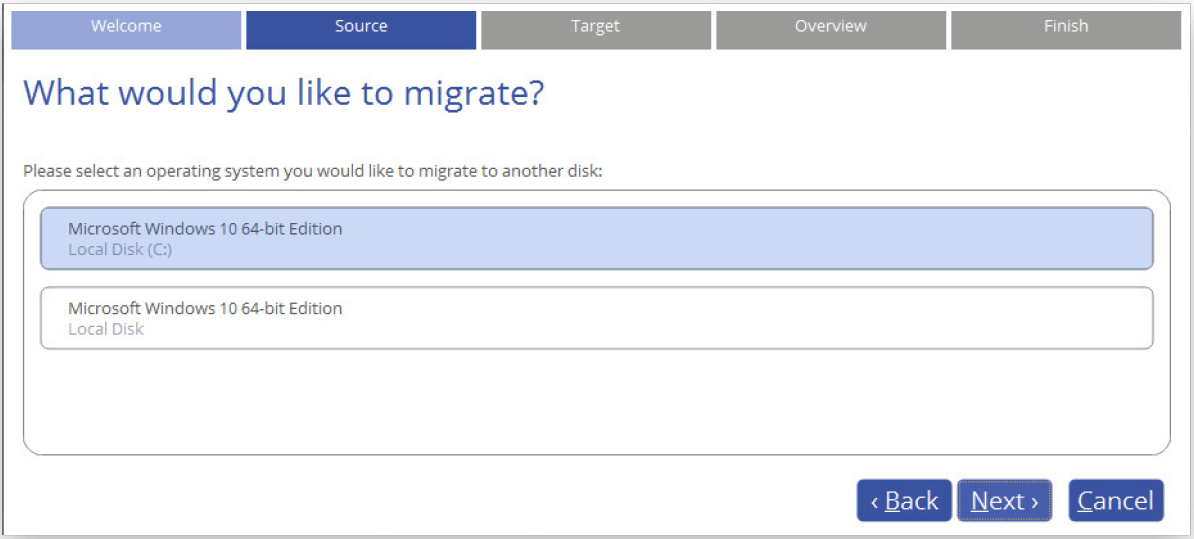Viewport: 1194px width, 539px height.
Task: Click the left chevron on Back button
Action: [874, 502]
